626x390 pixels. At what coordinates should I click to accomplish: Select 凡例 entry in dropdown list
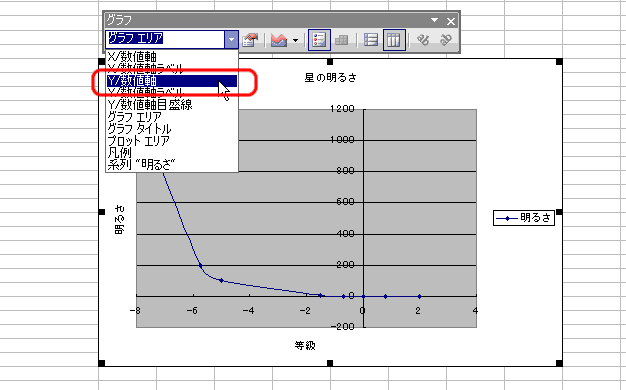pyautogui.click(x=172, y=153)
